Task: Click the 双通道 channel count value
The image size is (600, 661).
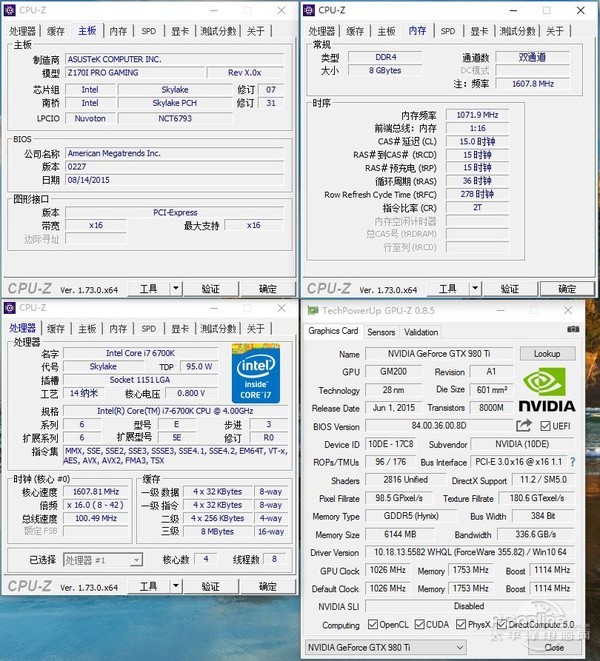Action: pyautogui.click(x=533, y=57)
